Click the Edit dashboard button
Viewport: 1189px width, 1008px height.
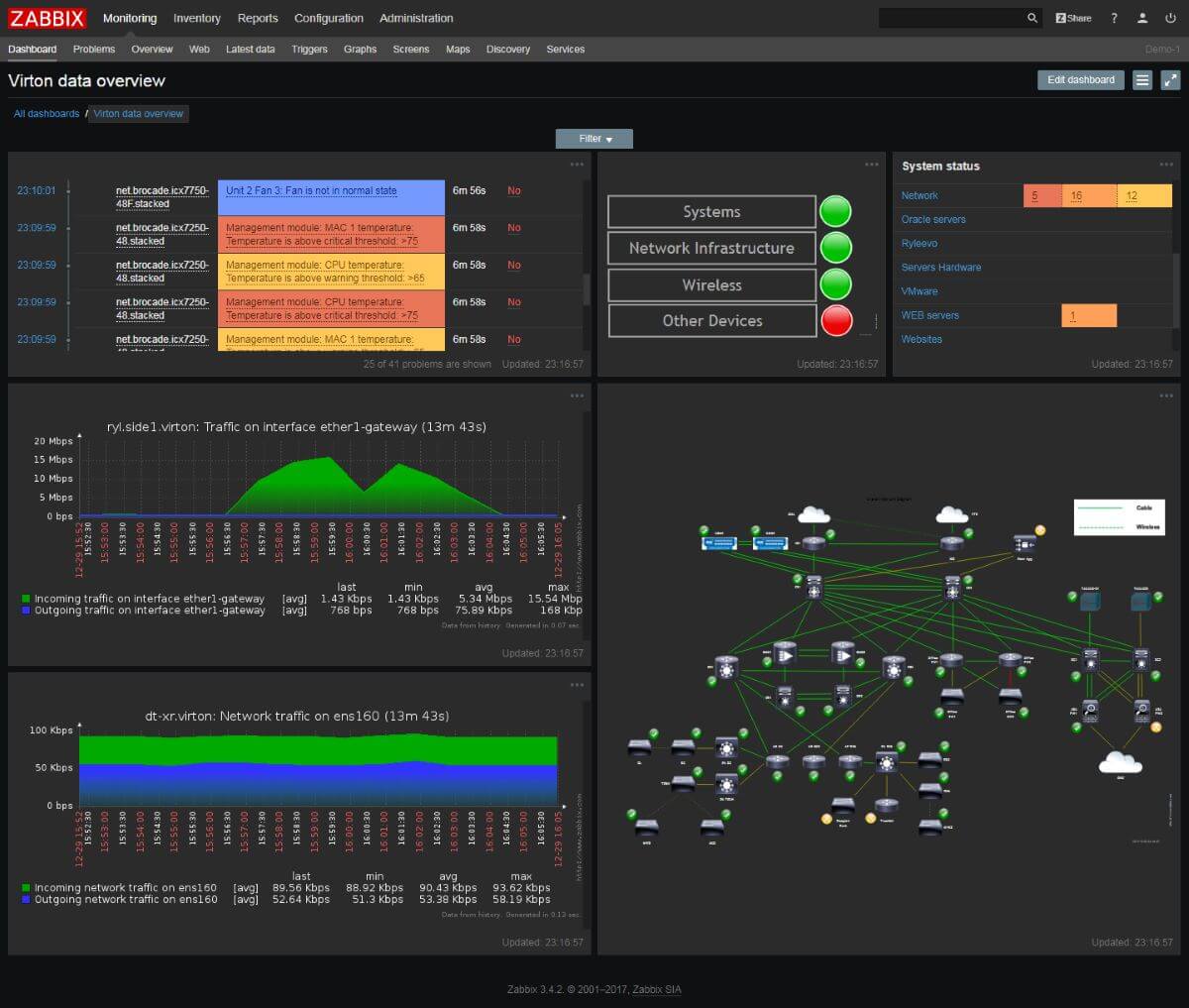(x=1080, y=80)
